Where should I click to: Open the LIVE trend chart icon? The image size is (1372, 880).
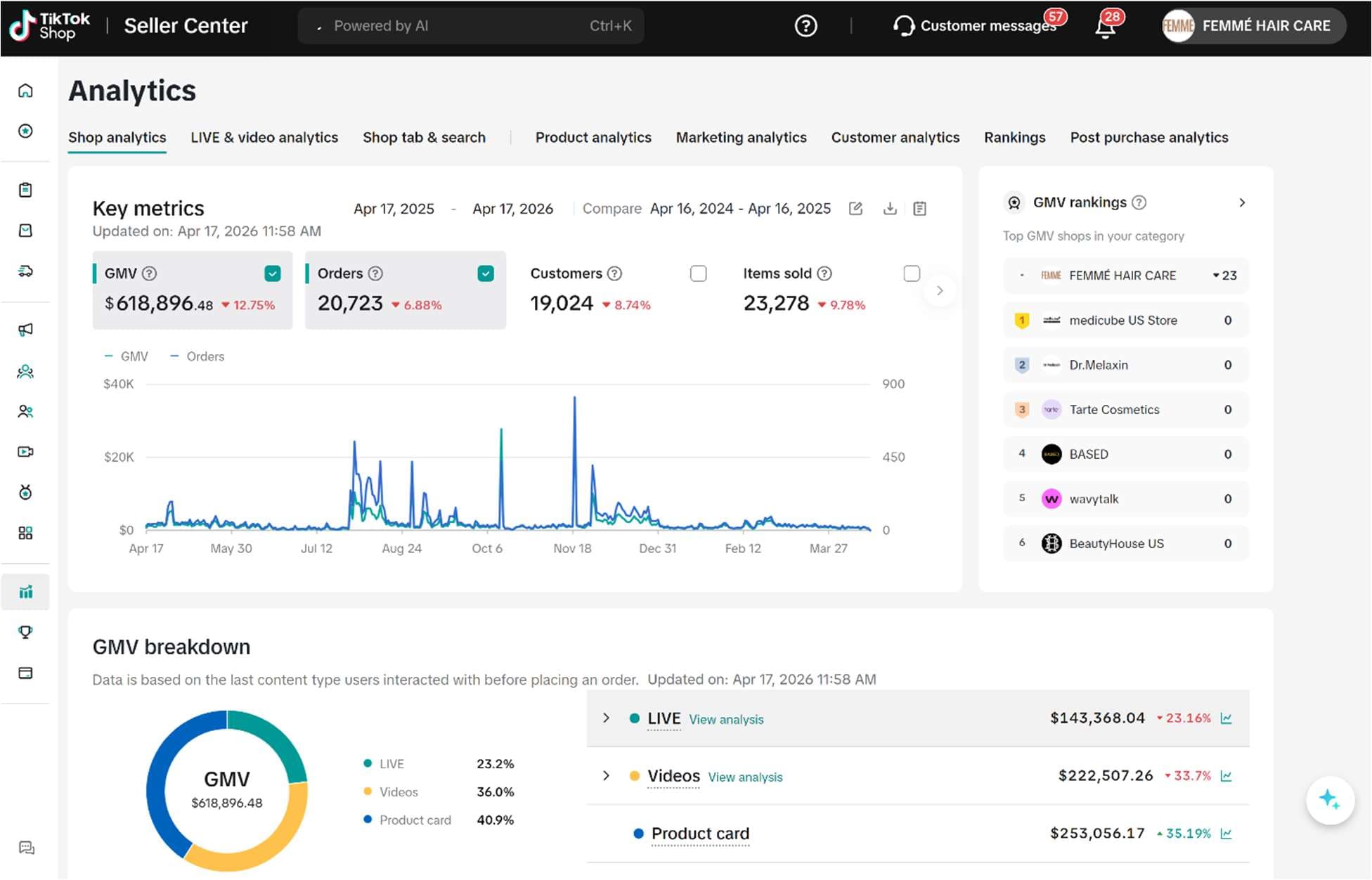(x=1227, y=718)
